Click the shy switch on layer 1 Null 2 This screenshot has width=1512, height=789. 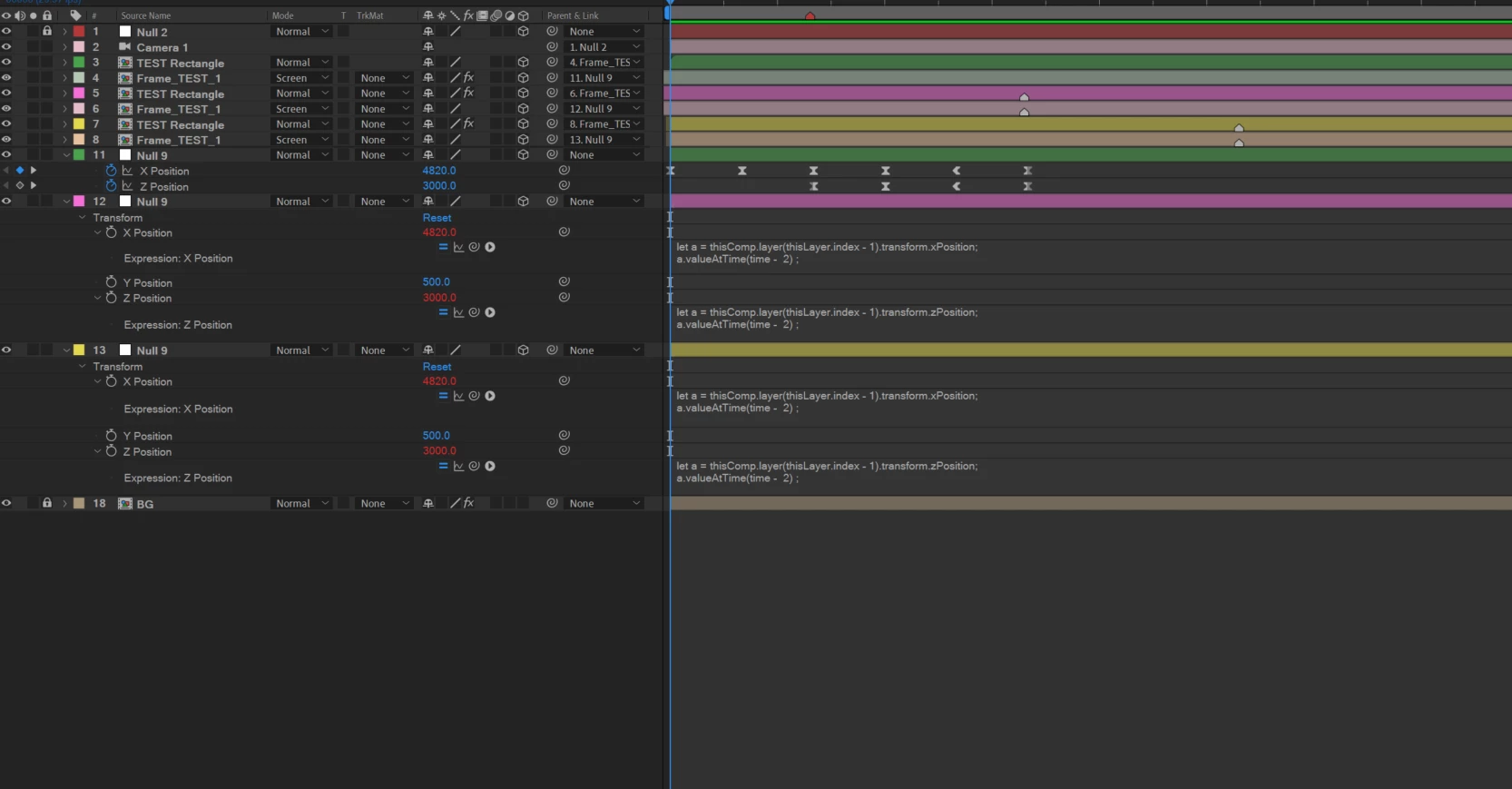428,32
